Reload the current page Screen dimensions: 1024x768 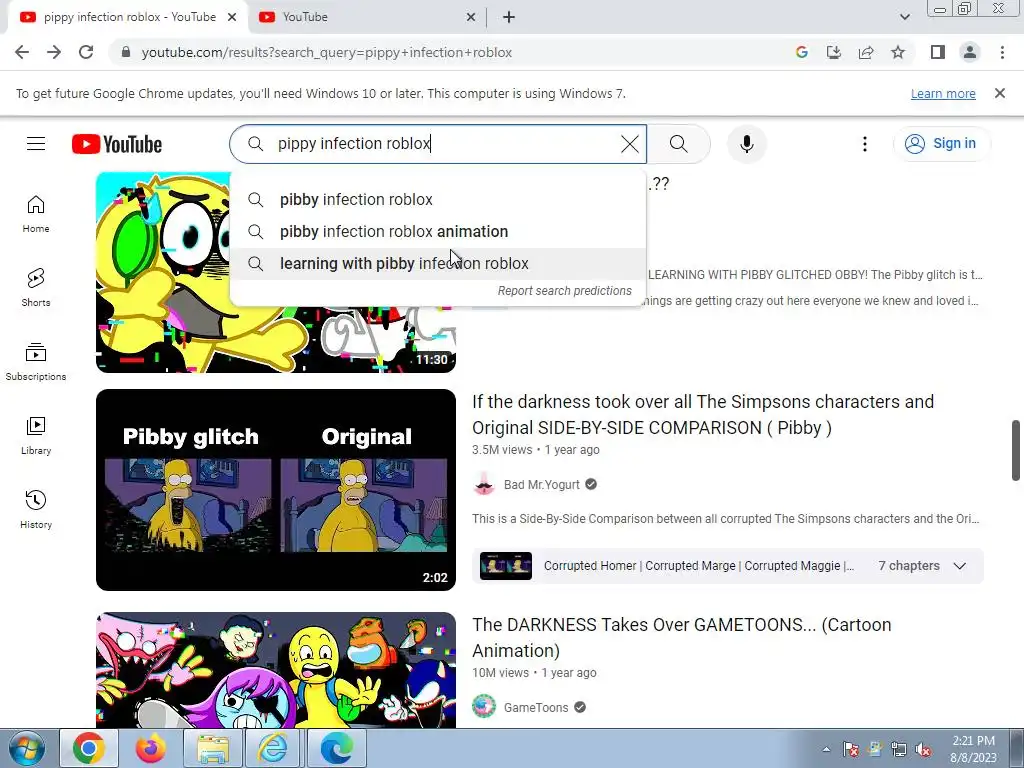86,52
